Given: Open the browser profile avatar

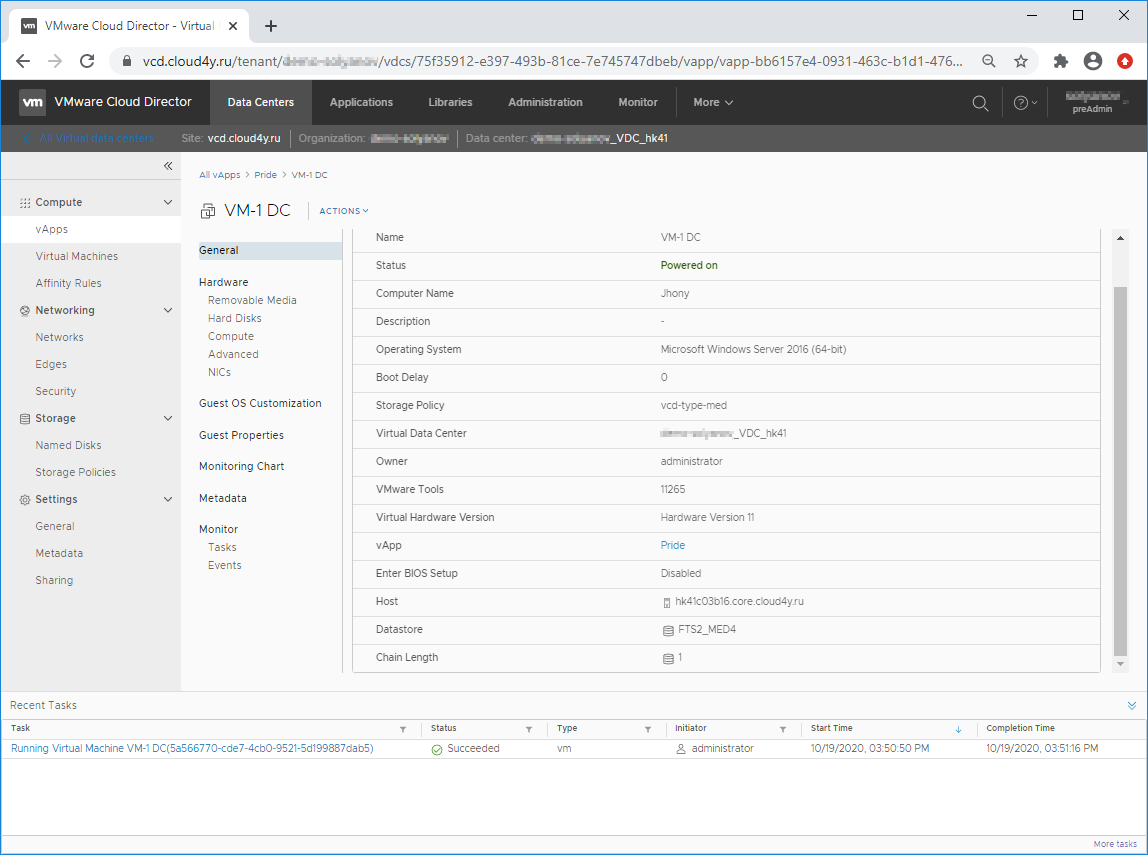Looking at the screenshot, I should point(1093,61).
